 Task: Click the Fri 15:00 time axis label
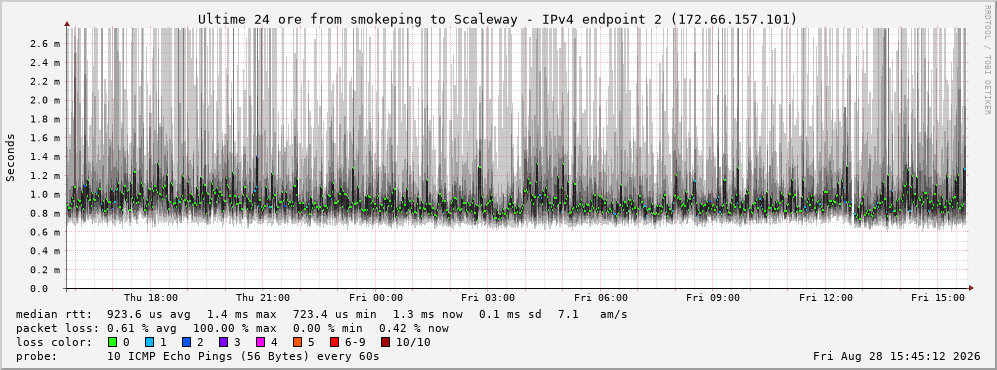938,298
